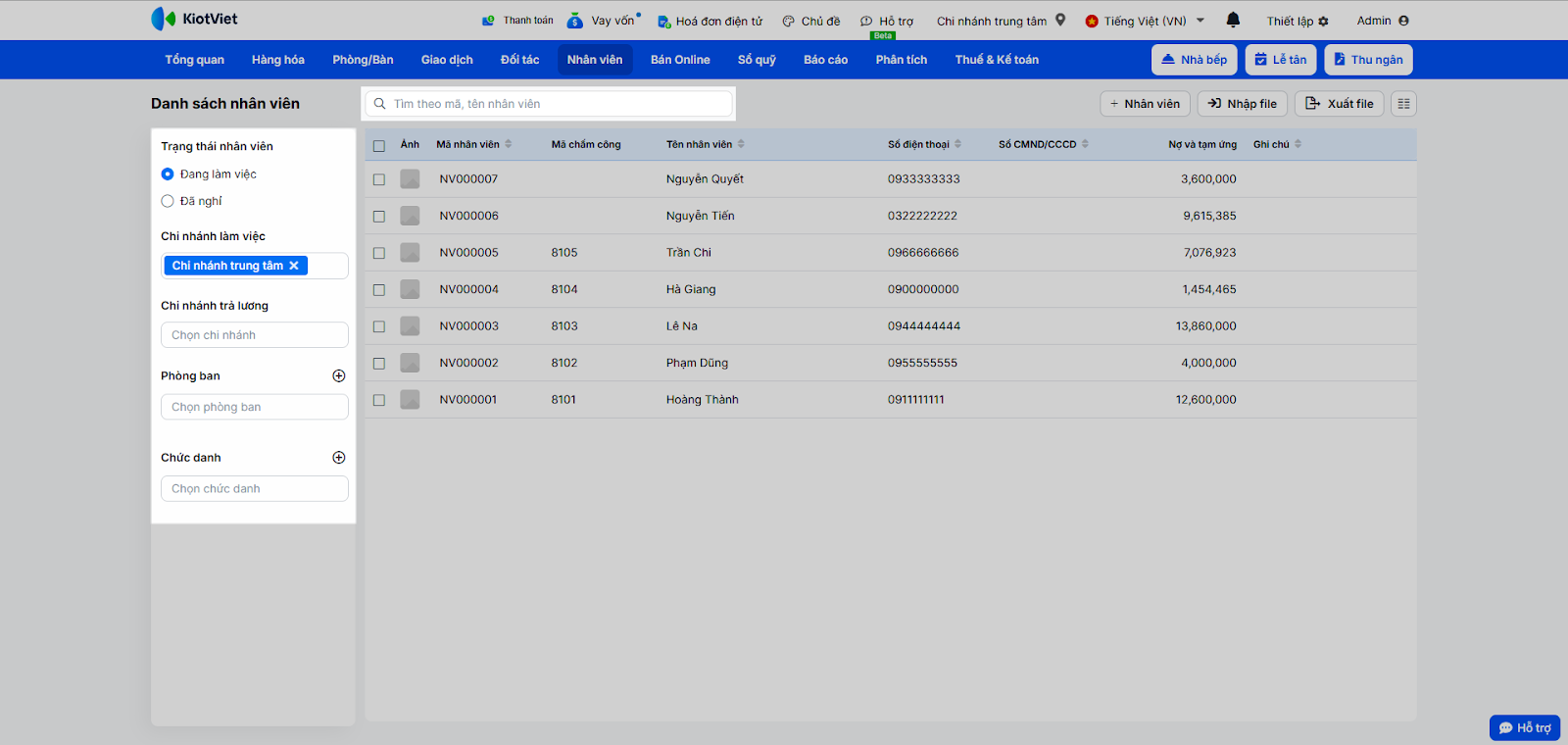Open the column display settings icon
Screen dimensions: 1568x745
click(x=1403, y=104)
